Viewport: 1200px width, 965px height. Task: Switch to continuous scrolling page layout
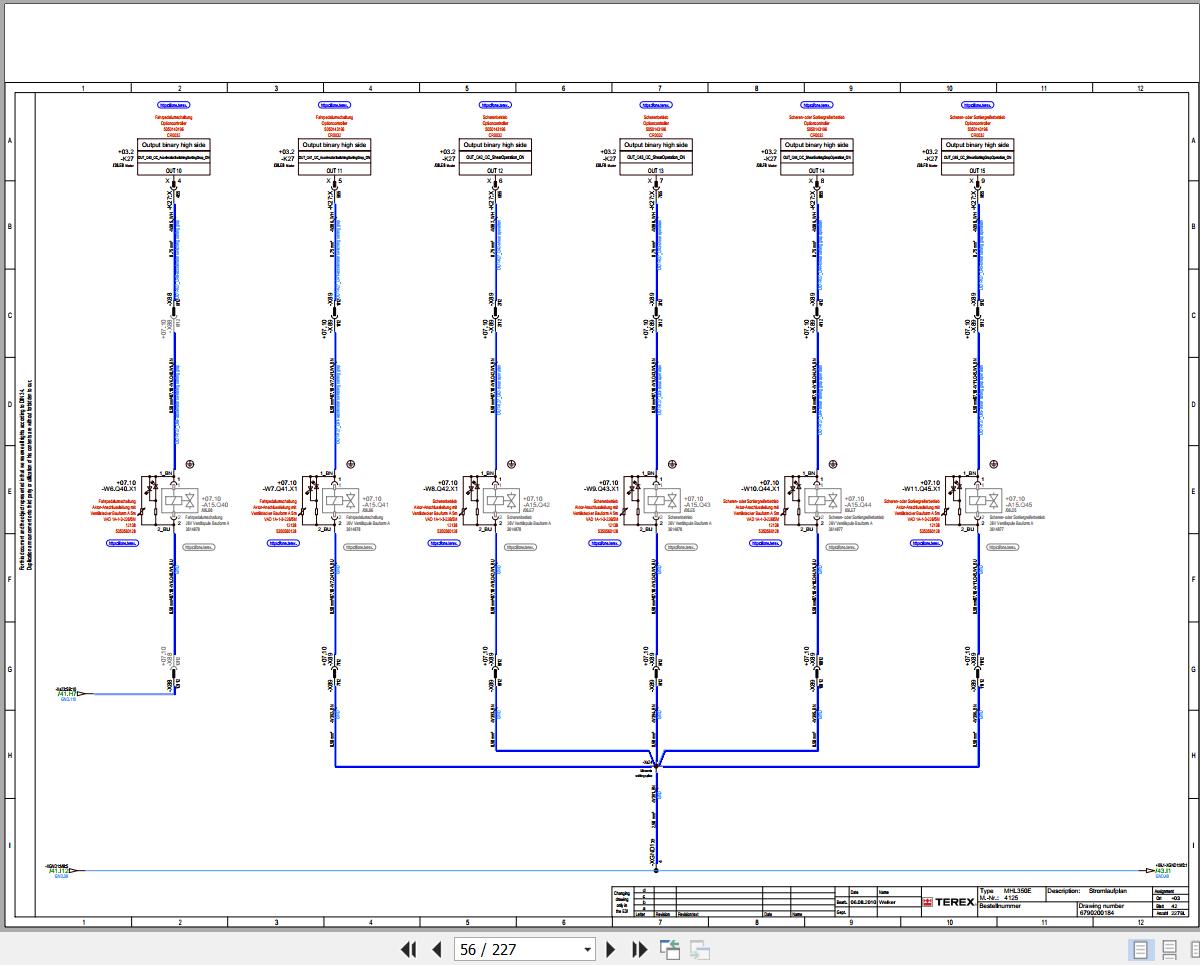click(x=1168, y=949)
